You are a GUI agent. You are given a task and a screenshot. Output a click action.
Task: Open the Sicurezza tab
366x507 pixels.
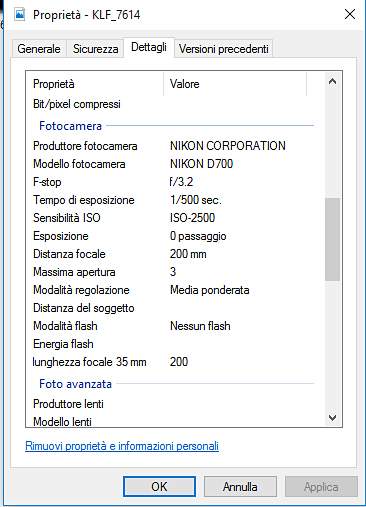click(x=95, y=49)
